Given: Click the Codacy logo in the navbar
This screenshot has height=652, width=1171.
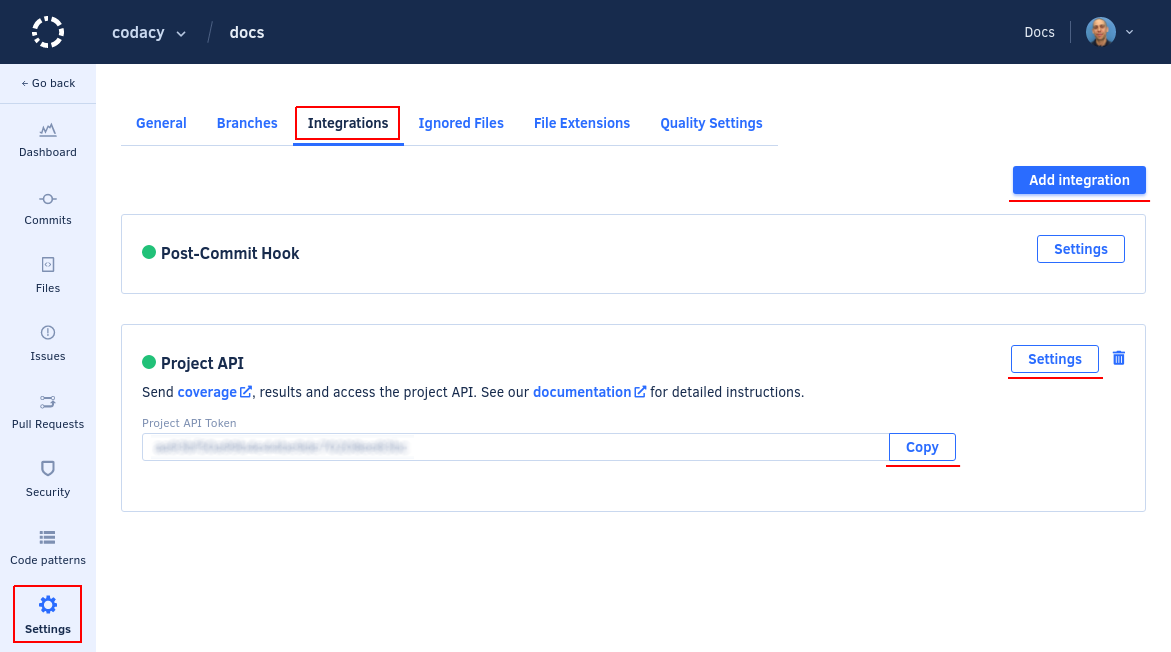Looking at the screenshot, I should pyautogui.click(x=47, y=31).
